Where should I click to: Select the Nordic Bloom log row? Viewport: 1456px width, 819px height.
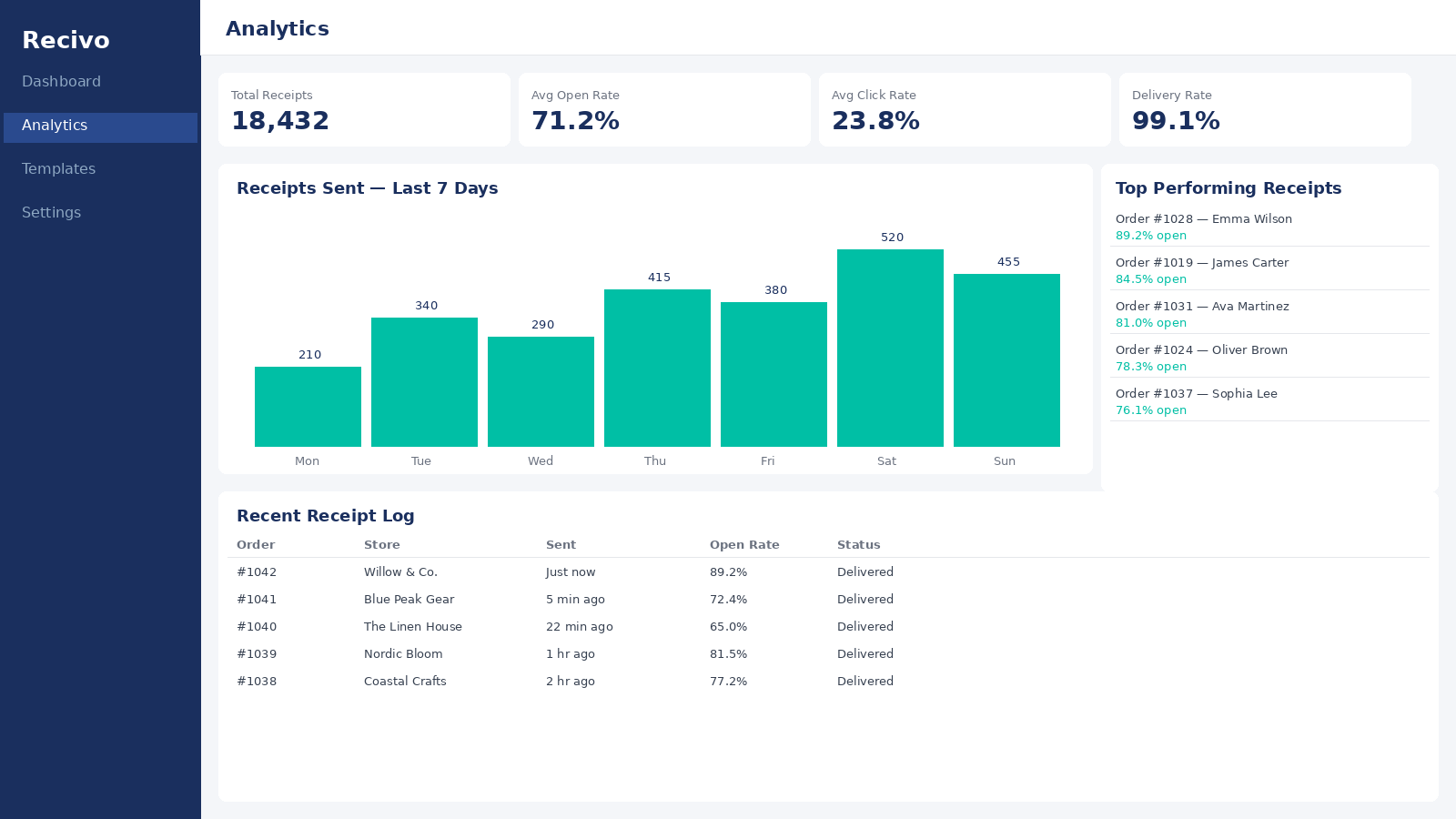click(x=828, y=654)
